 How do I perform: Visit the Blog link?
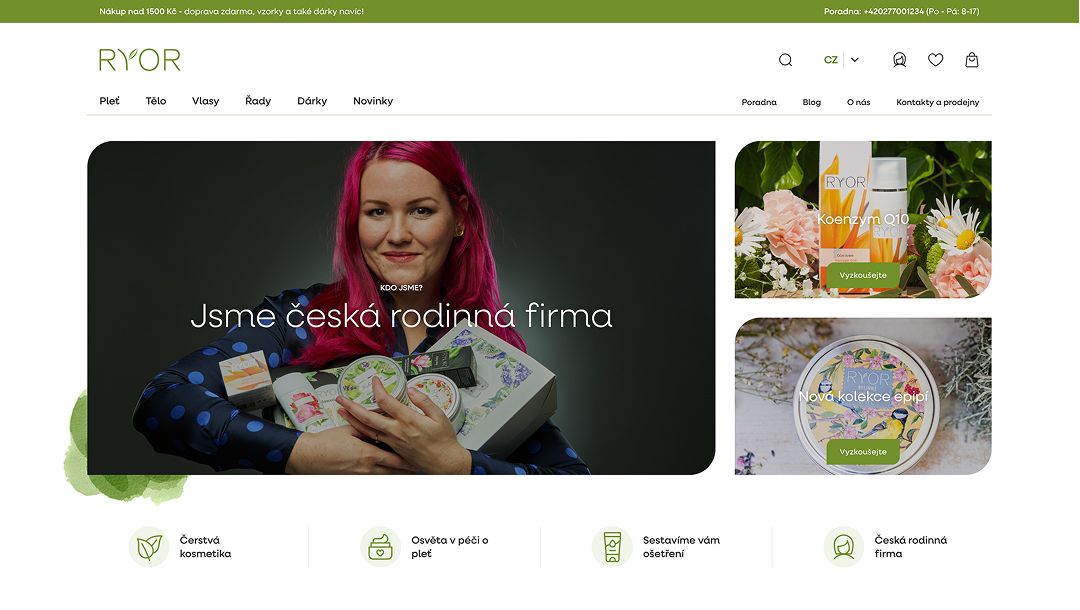811,102
